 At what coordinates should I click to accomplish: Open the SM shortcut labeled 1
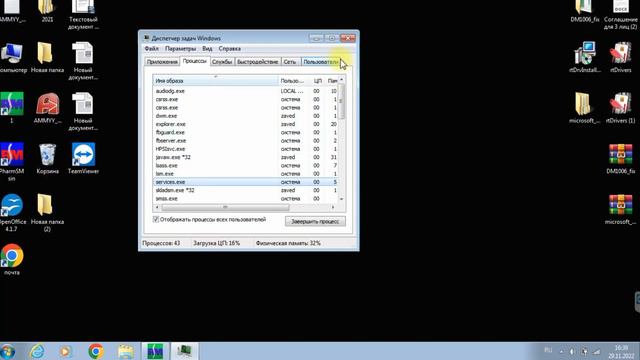(12, 107)
